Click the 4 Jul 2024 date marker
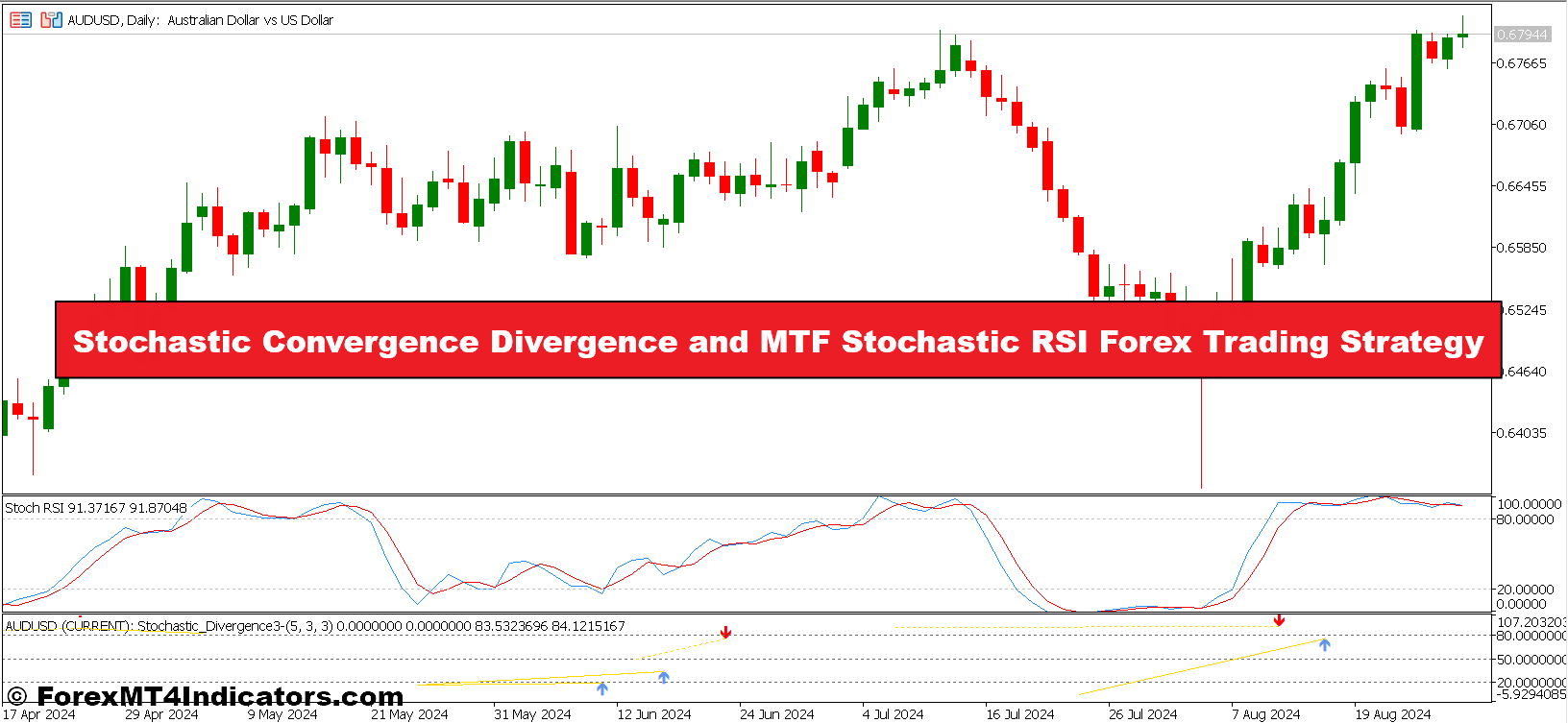 pyautogui.click(x=893, y=714)
